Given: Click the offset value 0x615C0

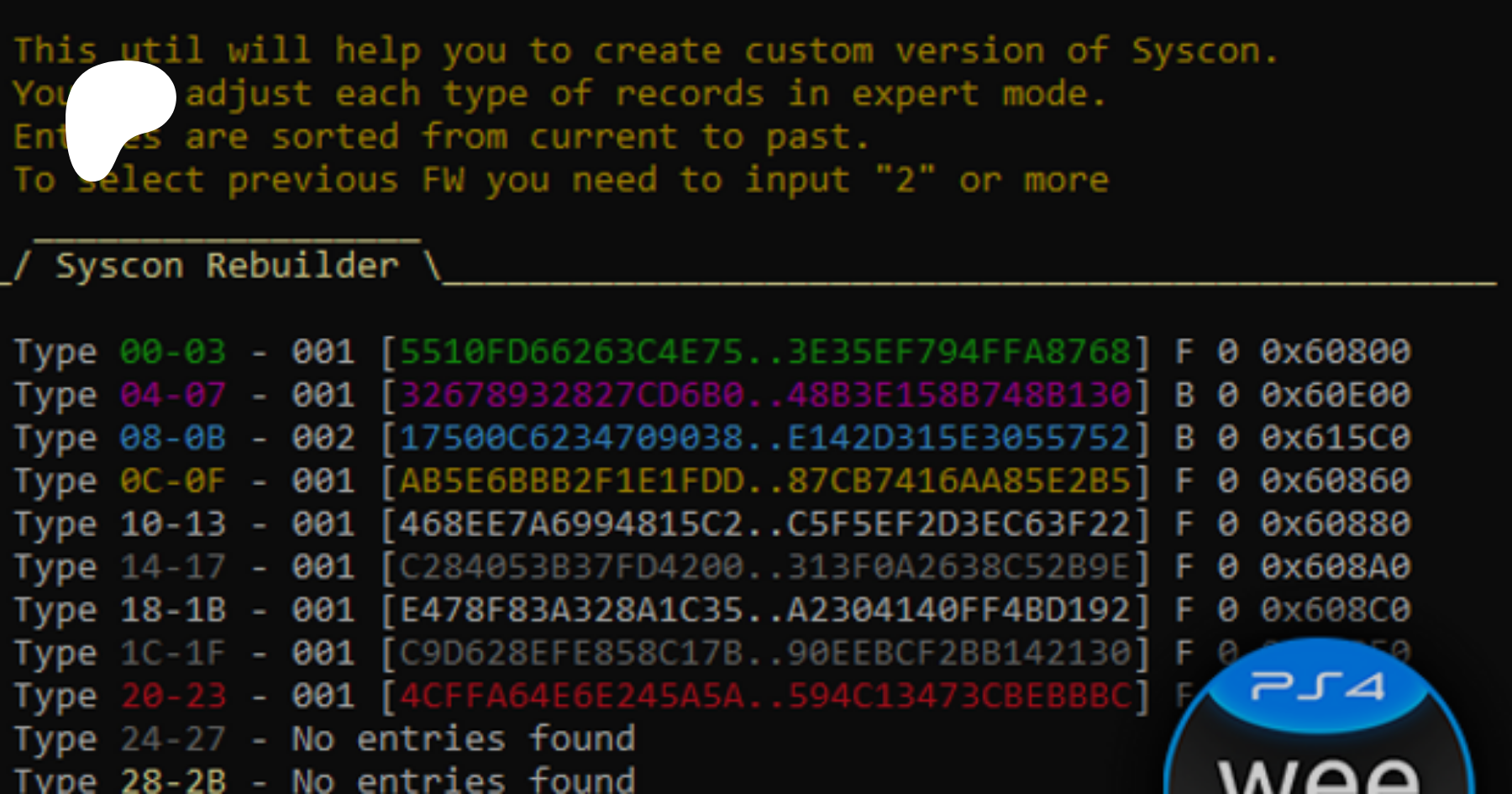Looking at the screenshot, I should click(x=1335, y=438).
